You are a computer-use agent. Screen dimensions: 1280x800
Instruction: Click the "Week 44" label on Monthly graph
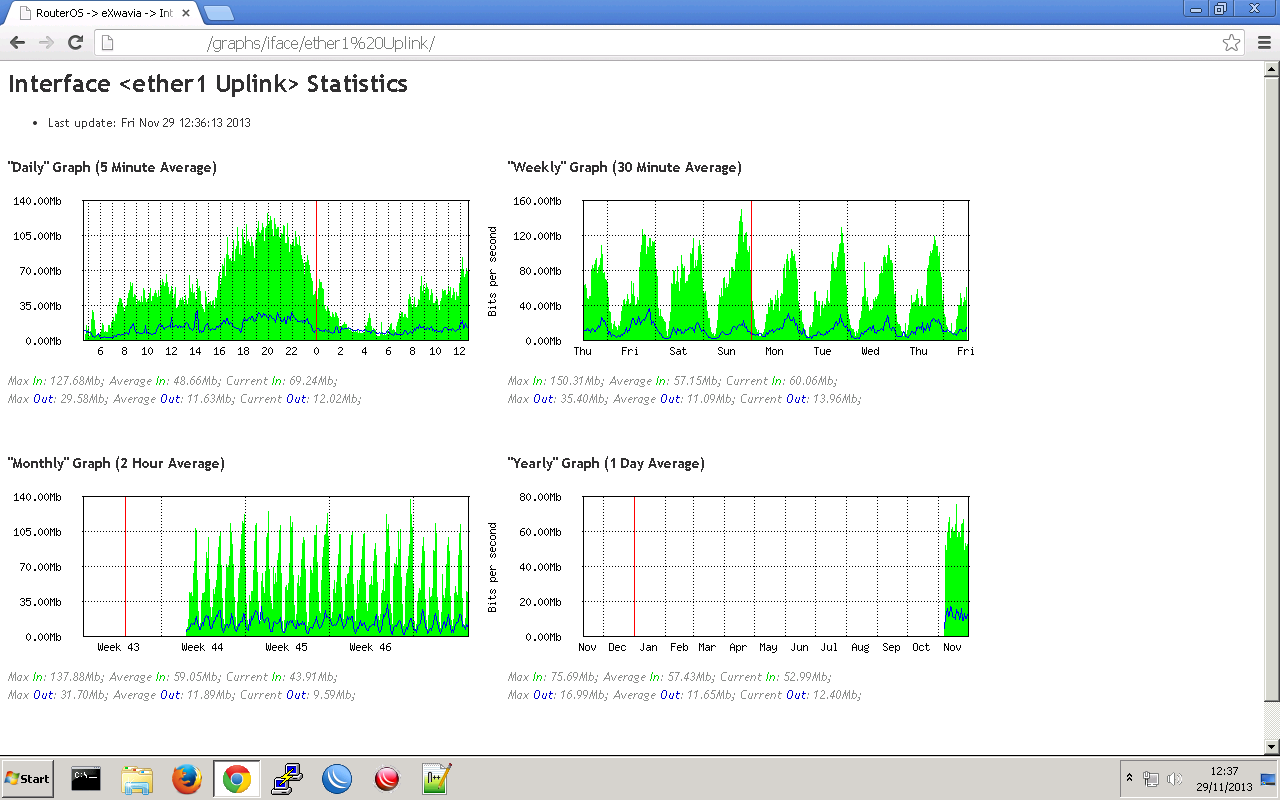(x=202, y=648)
